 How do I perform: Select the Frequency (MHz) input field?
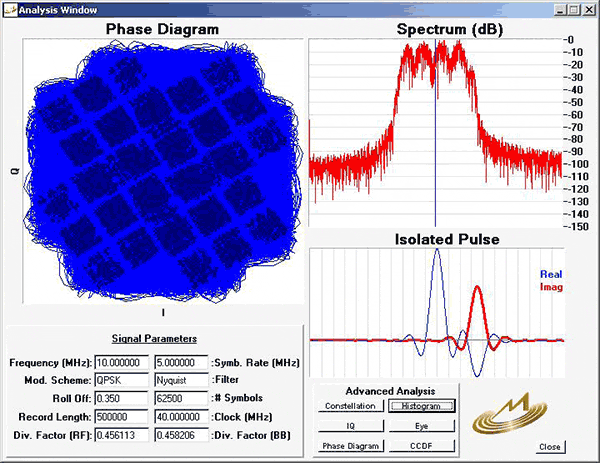[x=122, y=362]
